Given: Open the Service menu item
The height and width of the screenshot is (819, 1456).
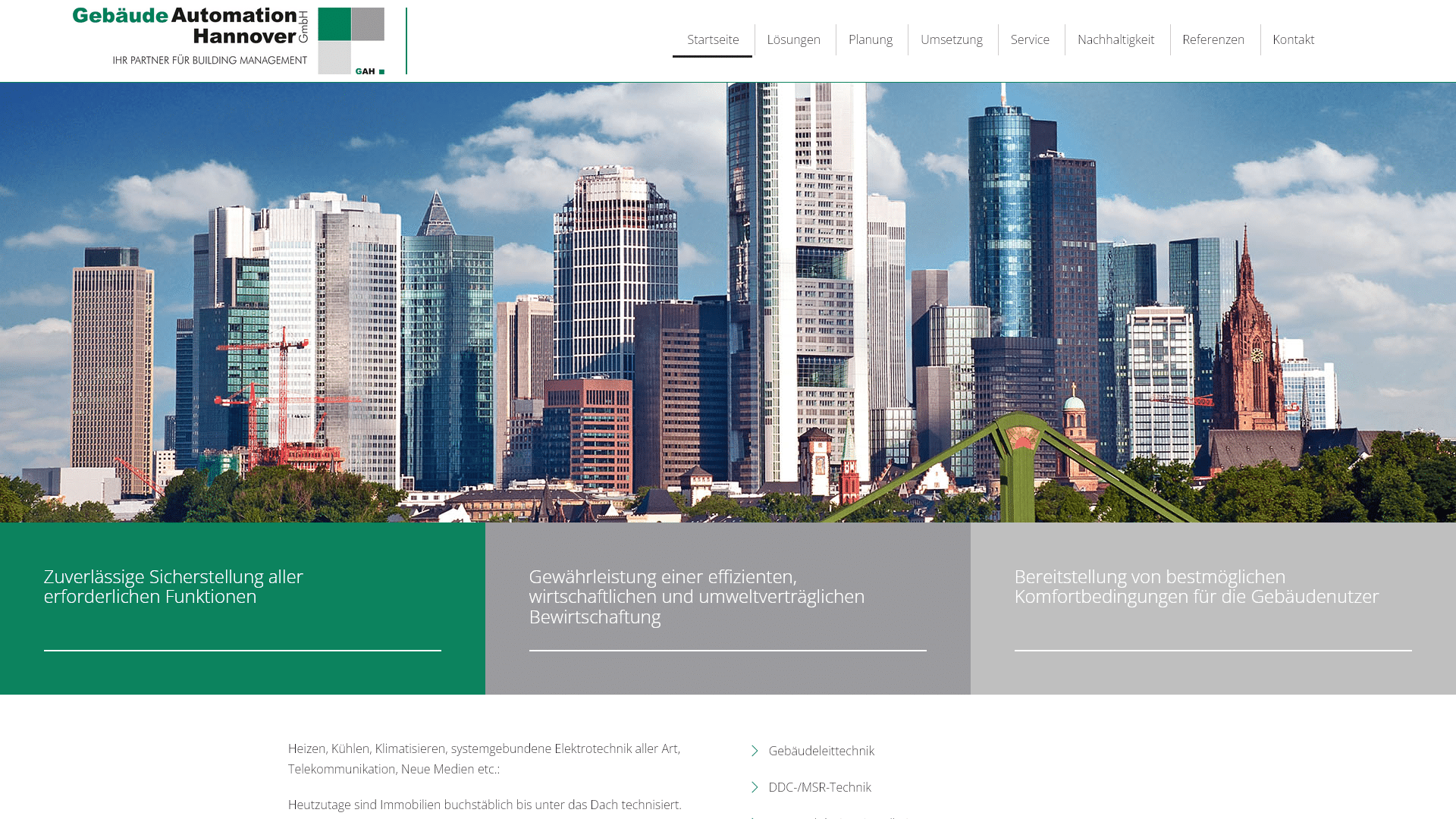Looking at the screenshot, I should pyautogui.click(x=1030, y=39).
